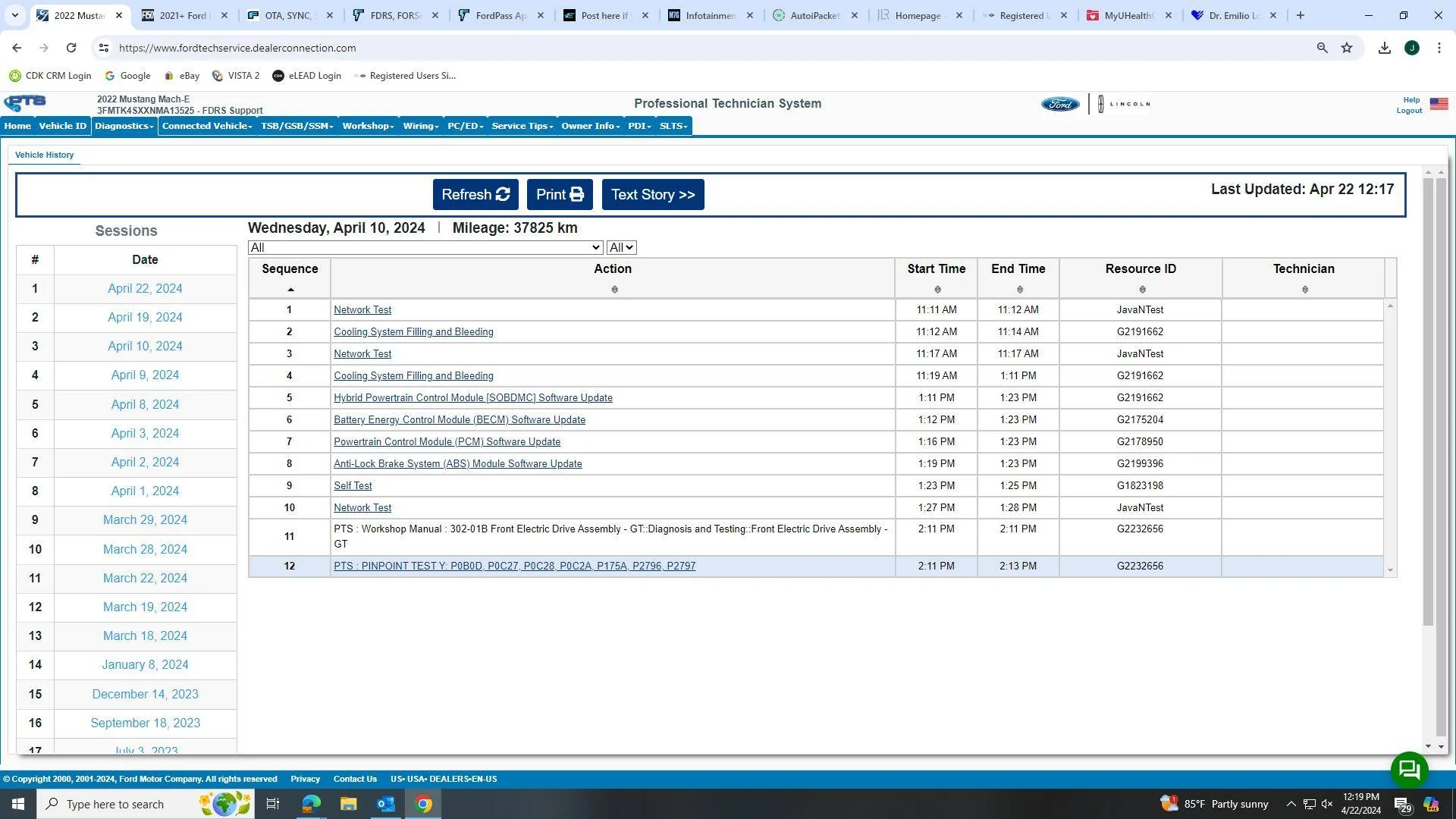Open the Vehicle ID page
This screenshot has width=1456, height=819.
pyautogui.click(x=63, y=126)
